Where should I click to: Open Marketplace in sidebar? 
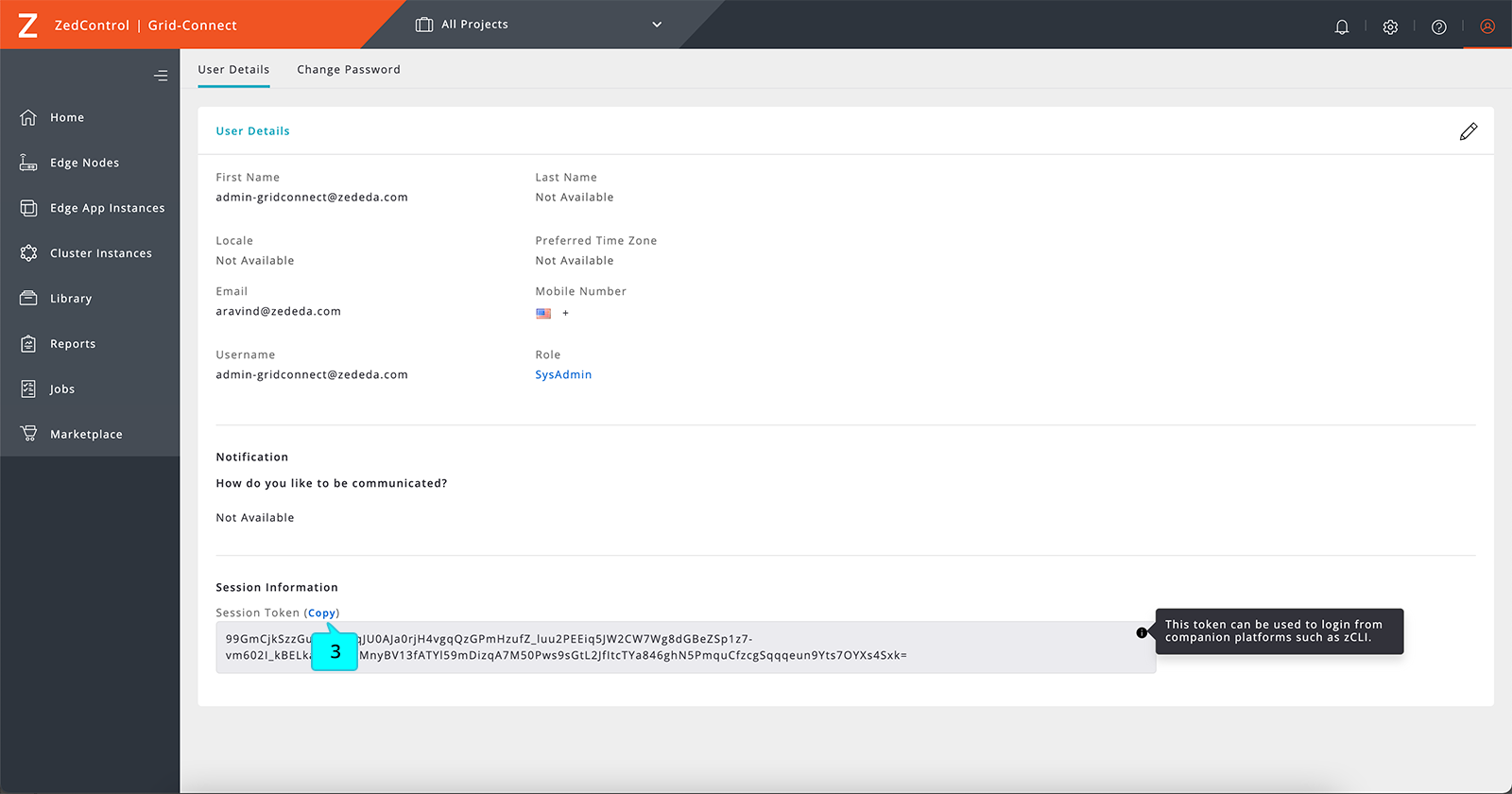(86, 435)
